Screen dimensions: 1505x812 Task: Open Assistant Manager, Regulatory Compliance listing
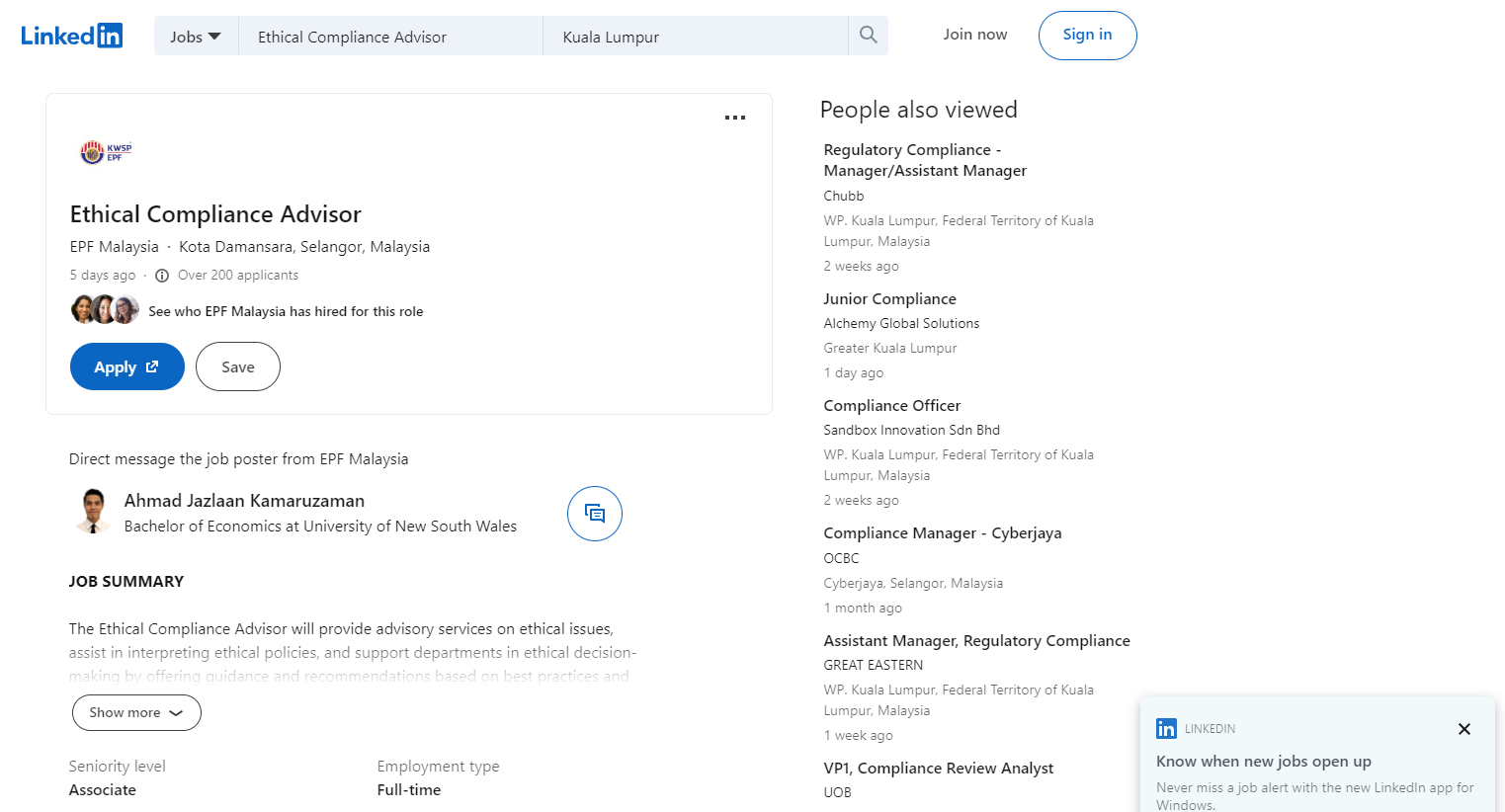click(x=976, y=641)
